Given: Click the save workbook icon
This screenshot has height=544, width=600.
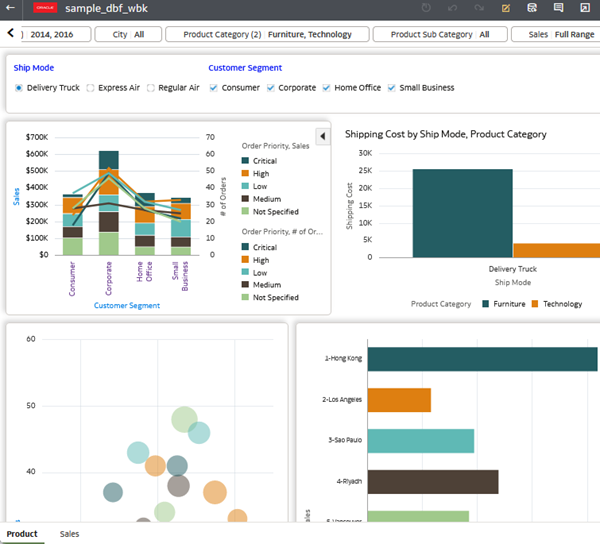Looking at the screenshot, I should (532, 8).
